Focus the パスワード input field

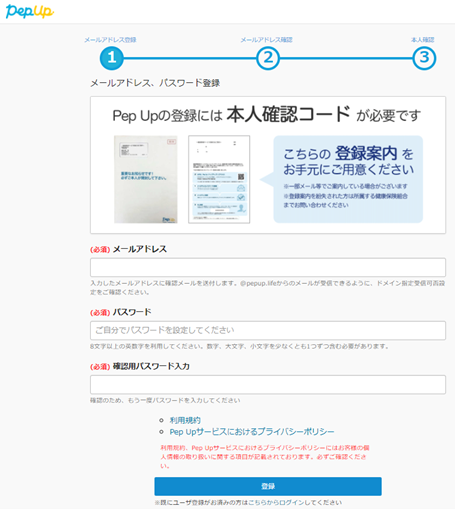[268, 330]
